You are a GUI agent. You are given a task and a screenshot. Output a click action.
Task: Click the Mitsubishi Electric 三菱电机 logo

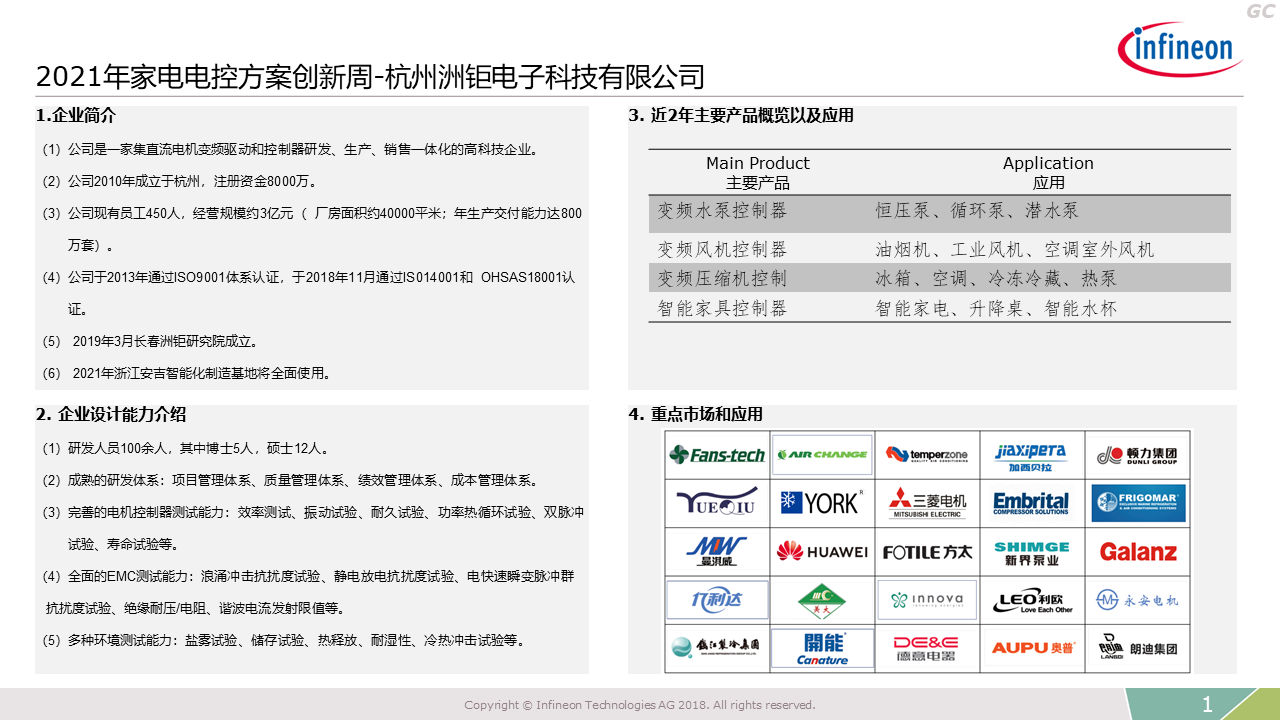(927, 503)
